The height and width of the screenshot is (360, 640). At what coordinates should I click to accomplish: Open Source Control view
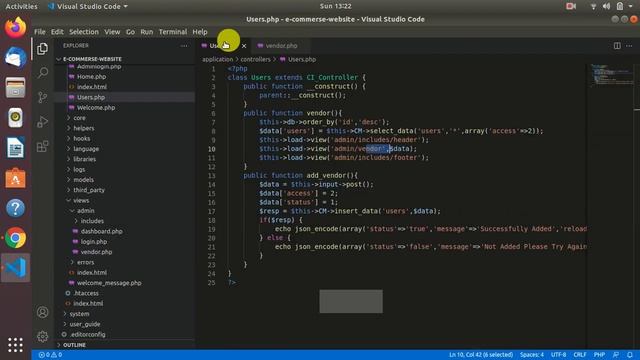point(42,97)
